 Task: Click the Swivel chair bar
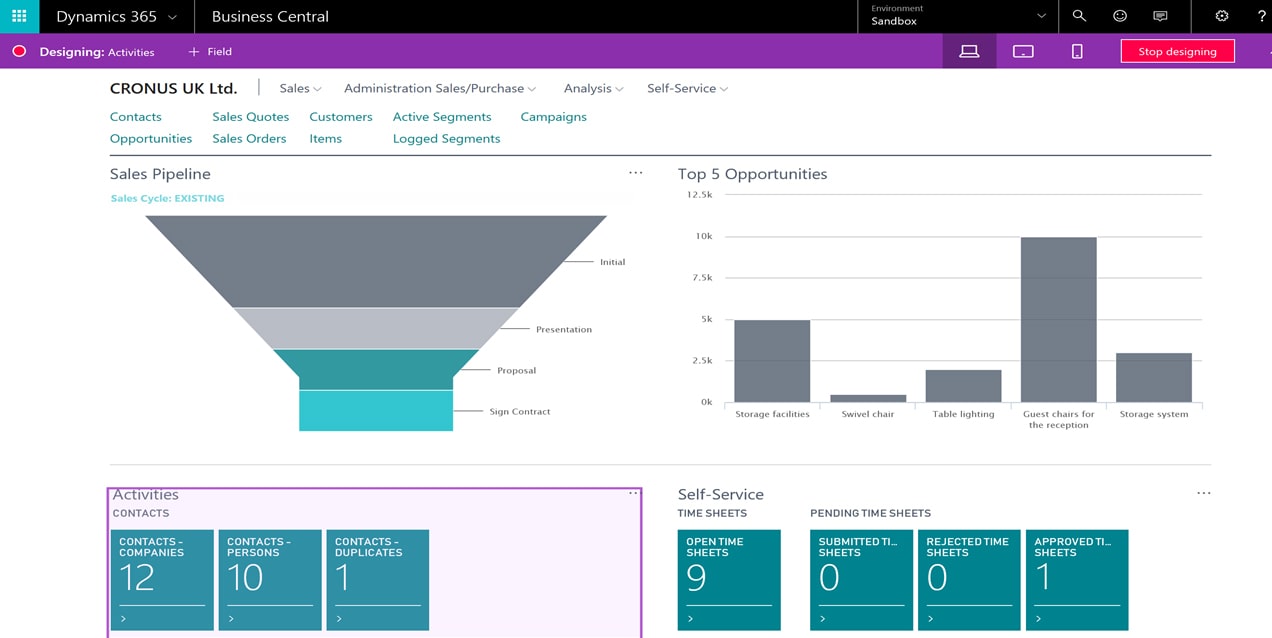pos(868,398)
